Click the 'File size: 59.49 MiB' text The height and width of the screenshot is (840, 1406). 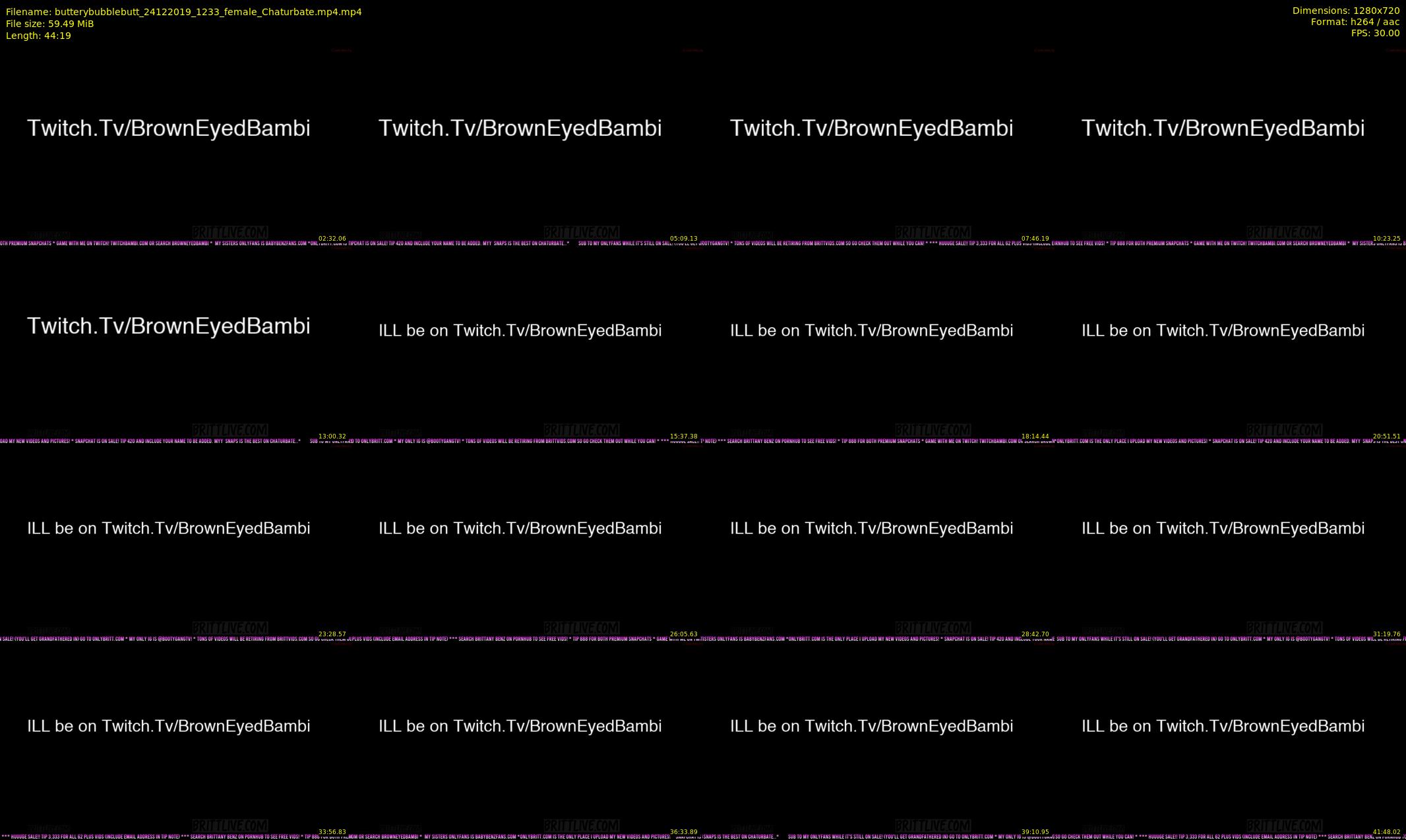49,24
